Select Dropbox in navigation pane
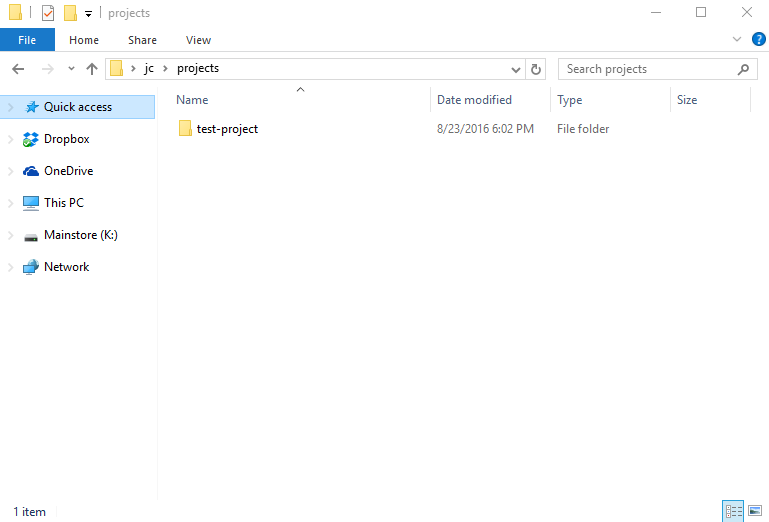 (x=66, y=139)
